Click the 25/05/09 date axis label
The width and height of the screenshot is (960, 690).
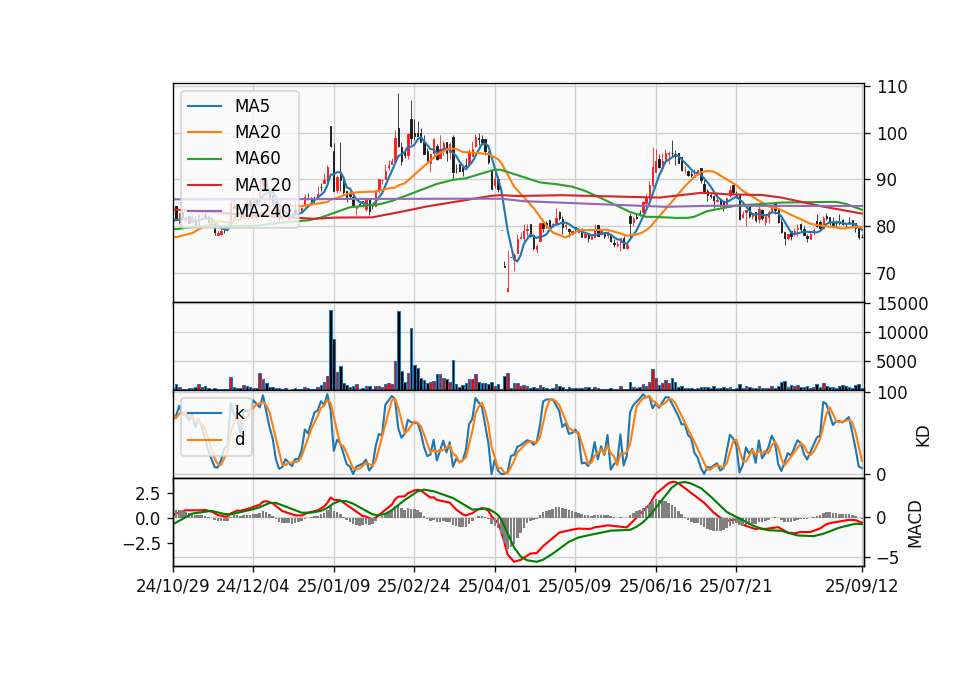click(575, 586)
